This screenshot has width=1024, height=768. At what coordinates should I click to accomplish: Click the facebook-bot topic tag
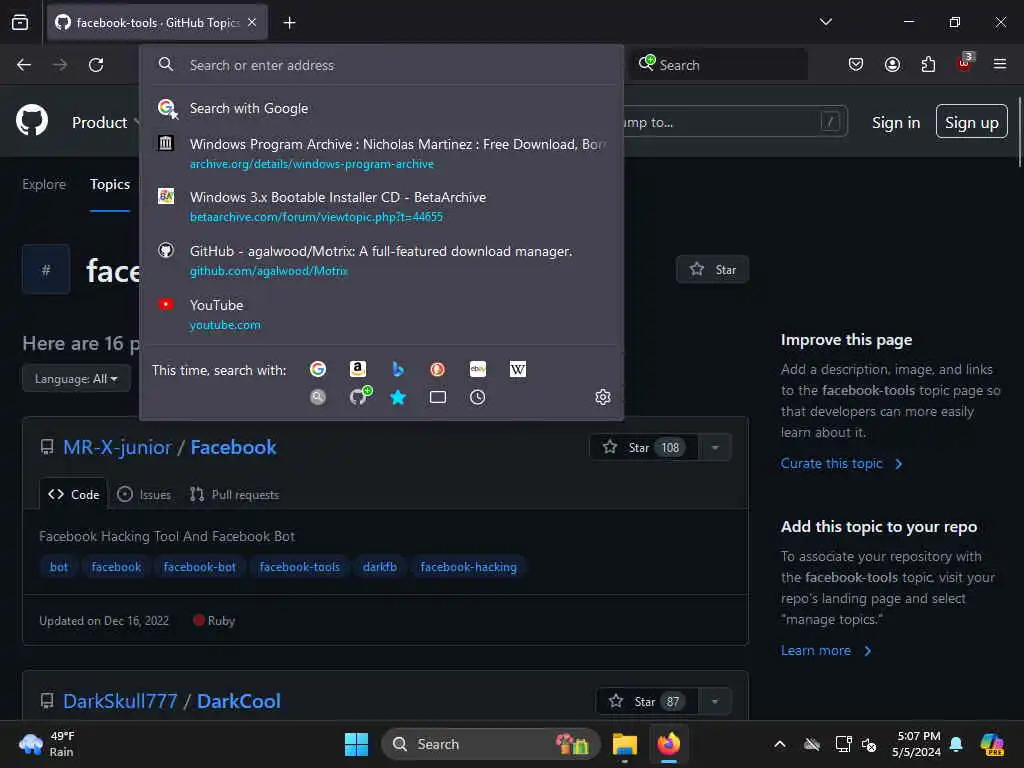(200, 567)
